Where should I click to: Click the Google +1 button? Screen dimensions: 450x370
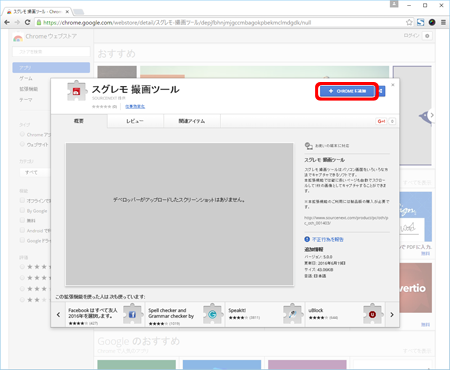point(382,121)
